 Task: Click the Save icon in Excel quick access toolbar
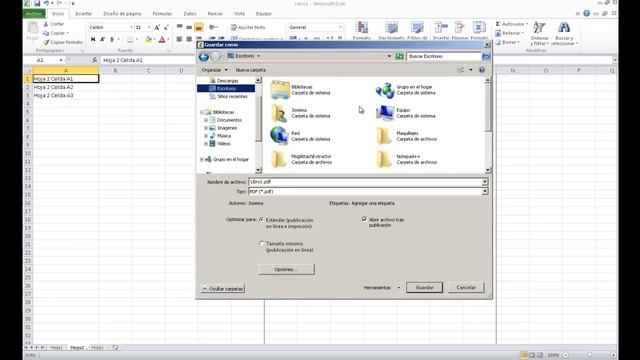pyautogui.click(x=37, y=3)
